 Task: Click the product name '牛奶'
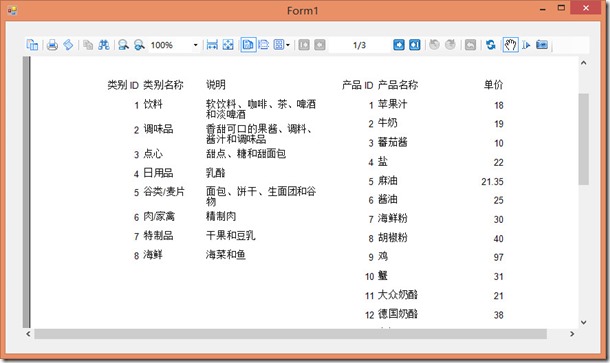click(x=387, y=123)
